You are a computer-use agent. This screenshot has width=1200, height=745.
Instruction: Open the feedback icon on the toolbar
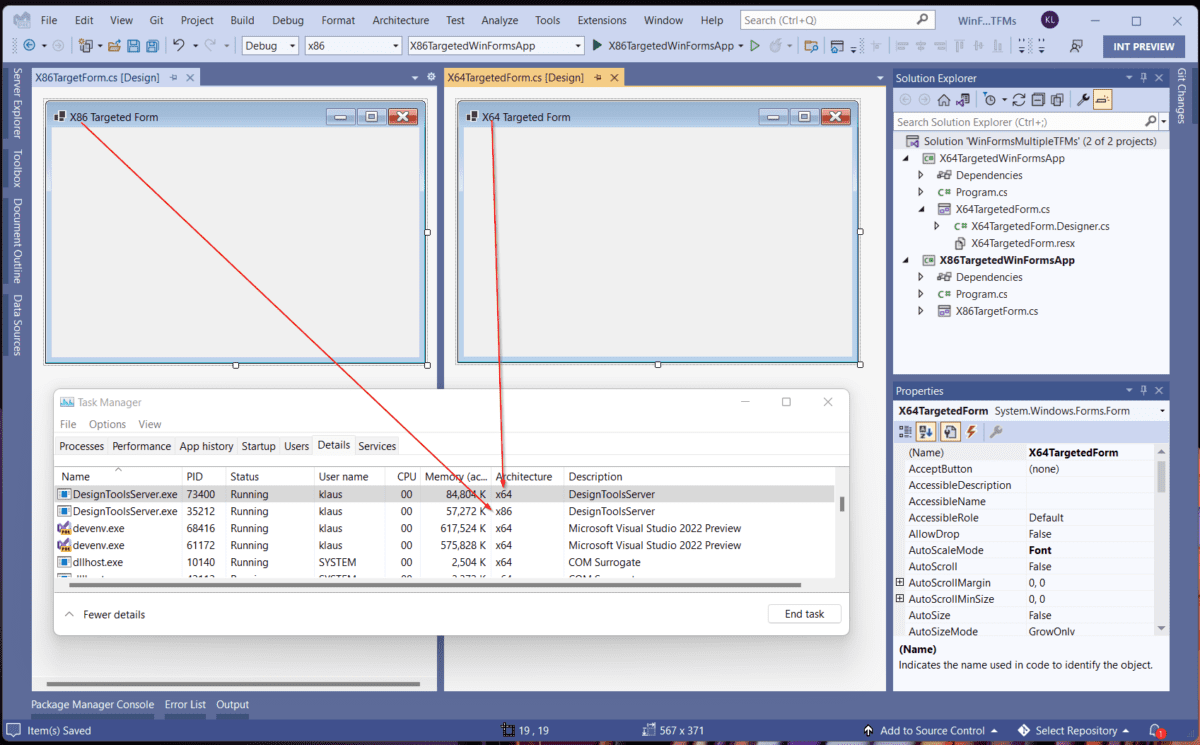1075,46
